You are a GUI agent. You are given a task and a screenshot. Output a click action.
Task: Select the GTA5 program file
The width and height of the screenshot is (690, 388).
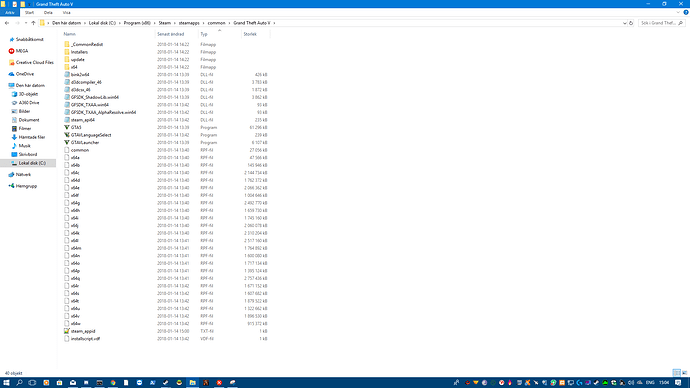76,128
